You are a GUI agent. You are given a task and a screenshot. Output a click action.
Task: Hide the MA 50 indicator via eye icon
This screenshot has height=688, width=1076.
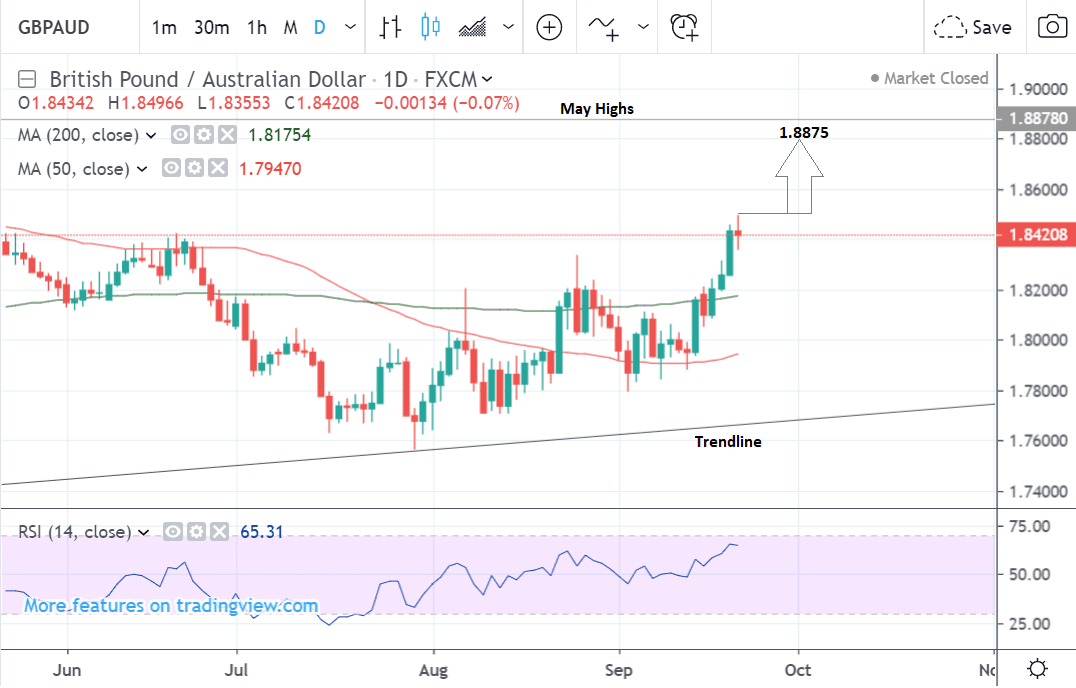coord(172,169)
